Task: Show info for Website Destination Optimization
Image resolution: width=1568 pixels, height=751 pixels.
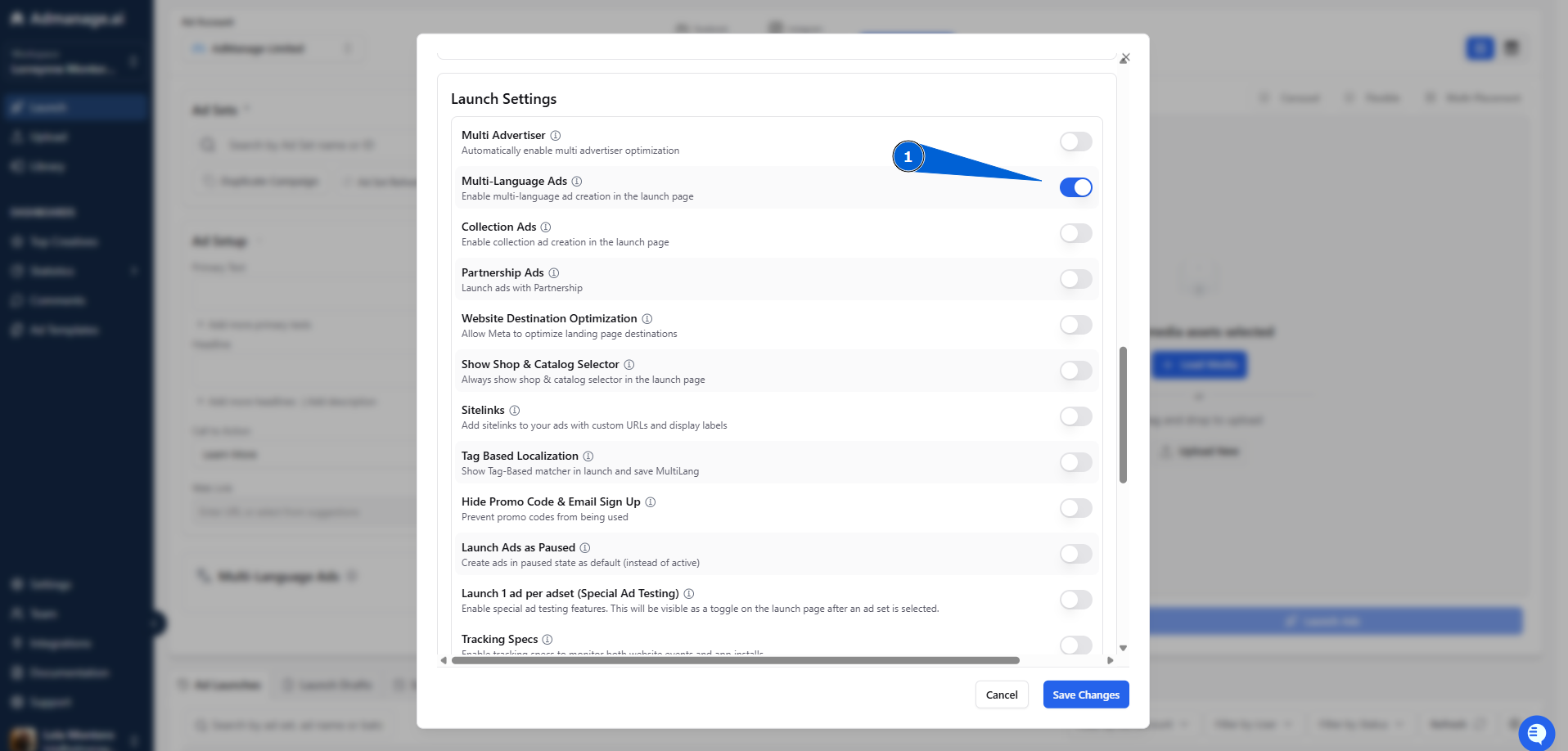Action: (x=647, y=319)
